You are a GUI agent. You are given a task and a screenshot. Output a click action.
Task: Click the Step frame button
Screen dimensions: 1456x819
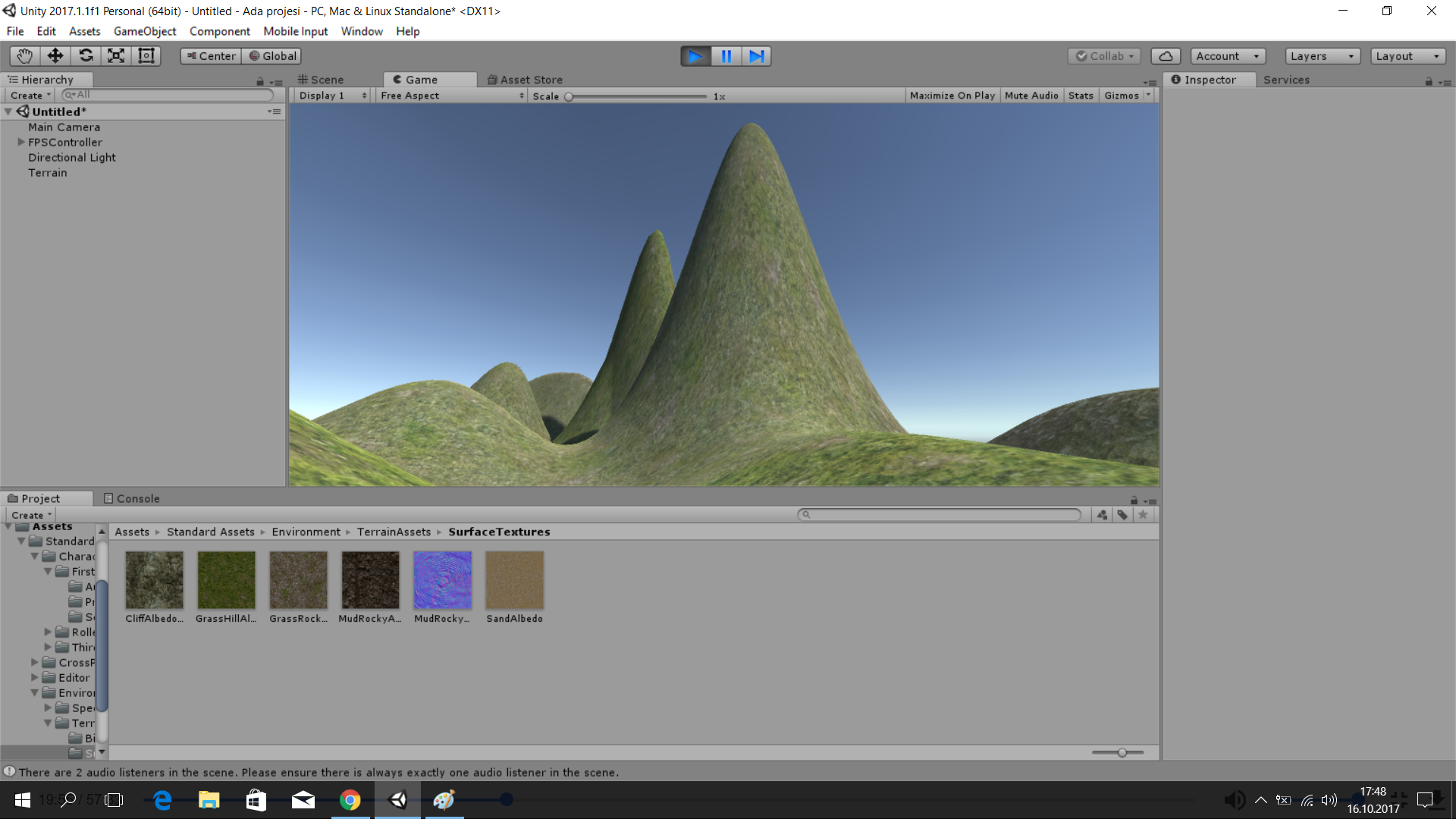click(x=756, y=56)
